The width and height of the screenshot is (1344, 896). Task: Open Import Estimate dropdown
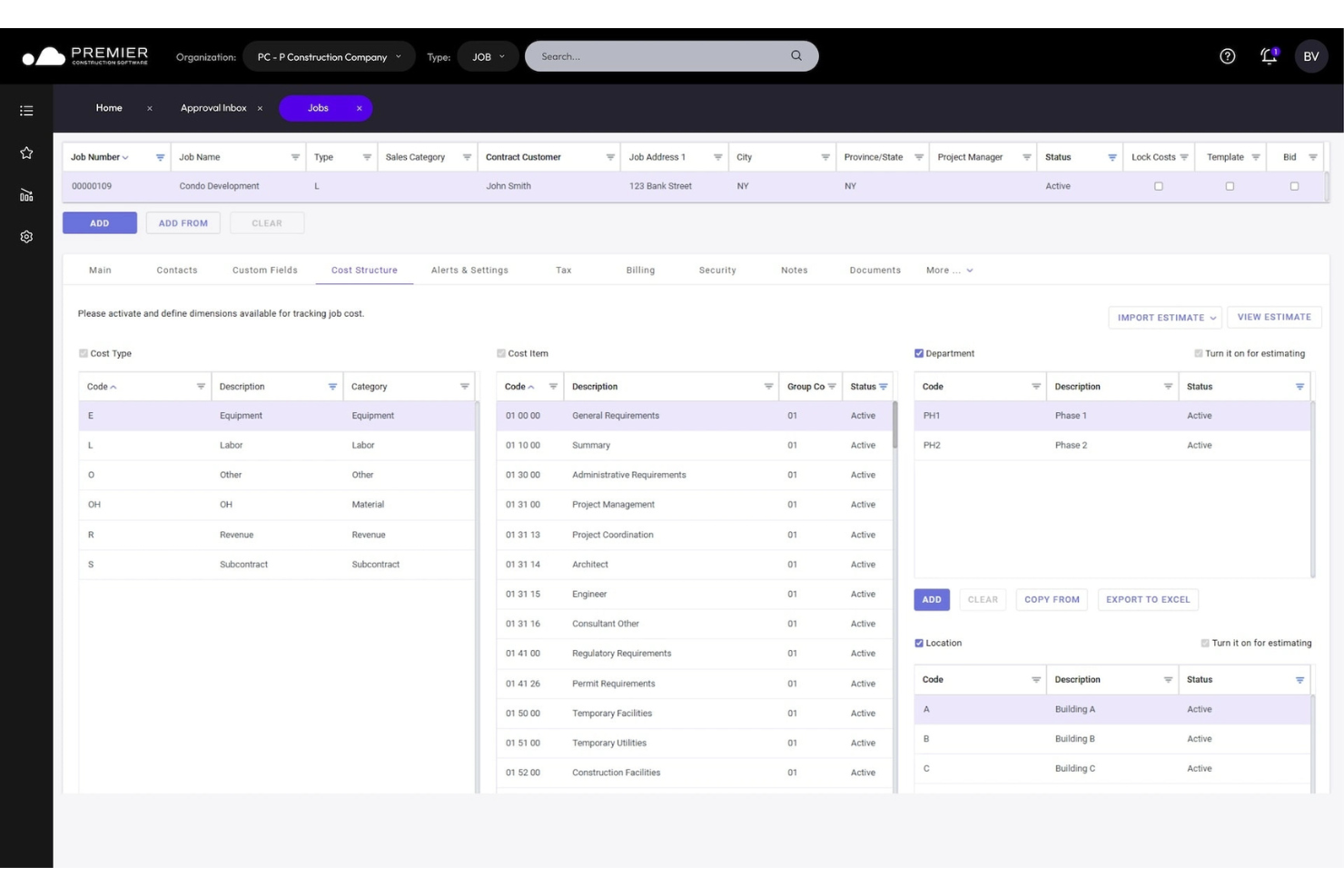1166,318
